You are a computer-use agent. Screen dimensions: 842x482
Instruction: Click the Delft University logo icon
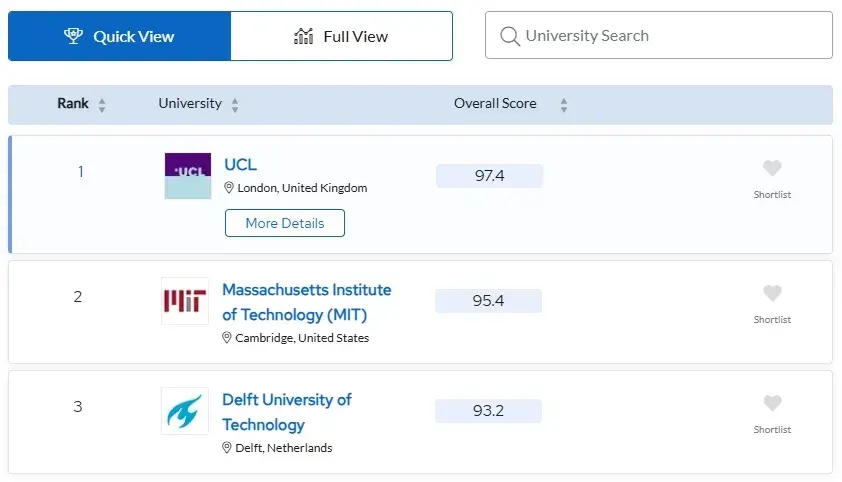pos(185,411)
